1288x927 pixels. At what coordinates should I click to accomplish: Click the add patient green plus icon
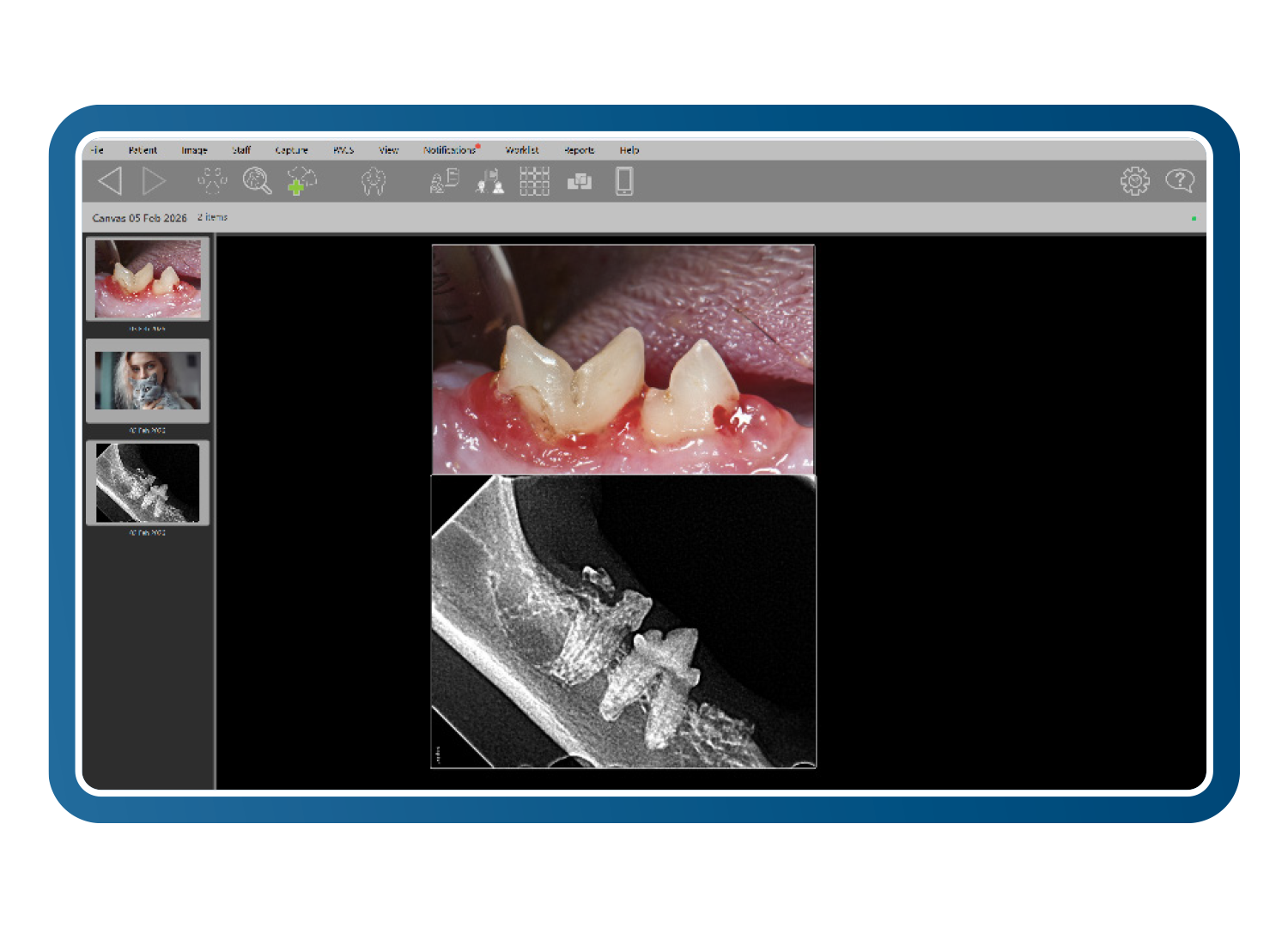(301, 181)
